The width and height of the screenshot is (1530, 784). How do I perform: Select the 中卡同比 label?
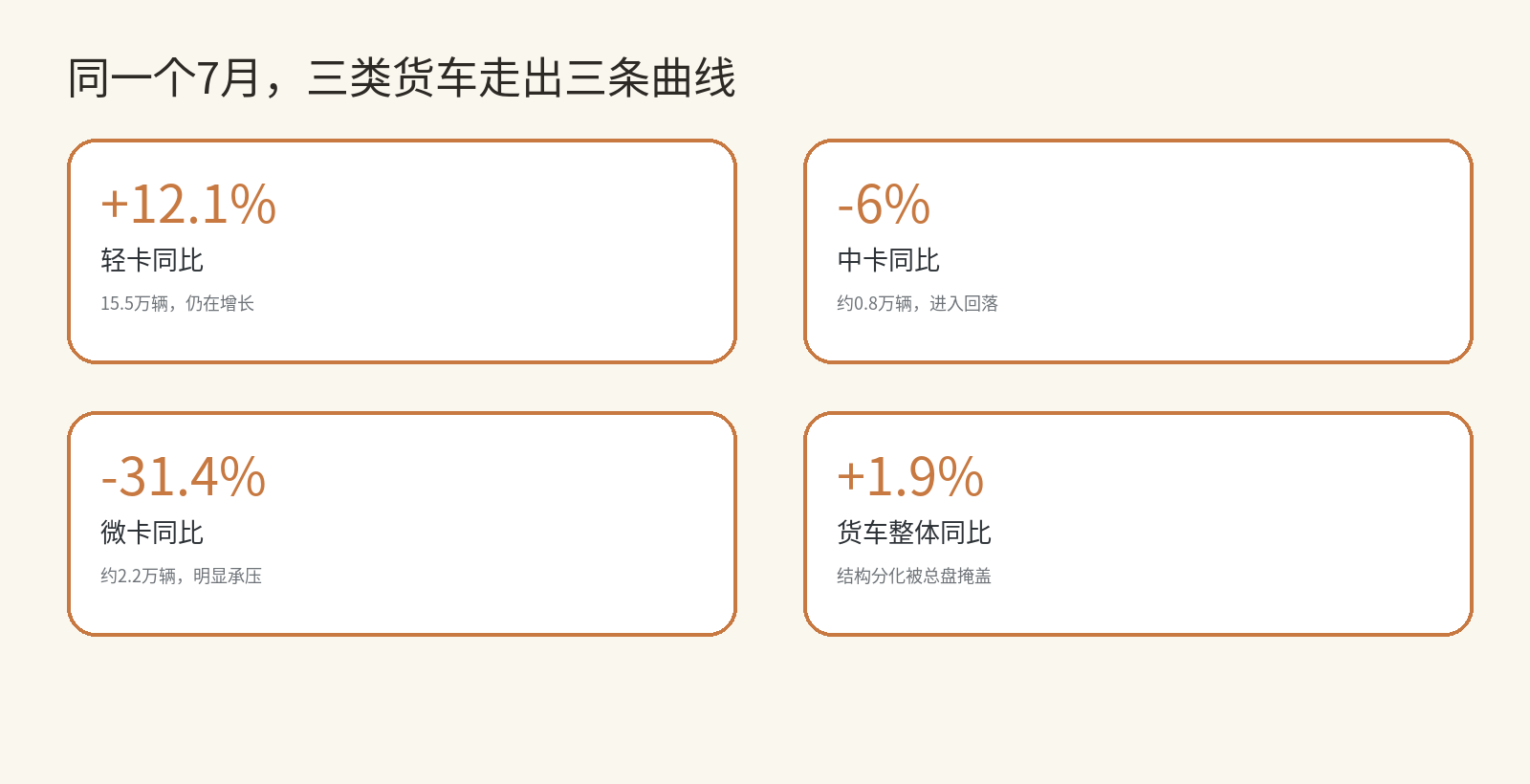pyautogui.click(x=888, y=260)
